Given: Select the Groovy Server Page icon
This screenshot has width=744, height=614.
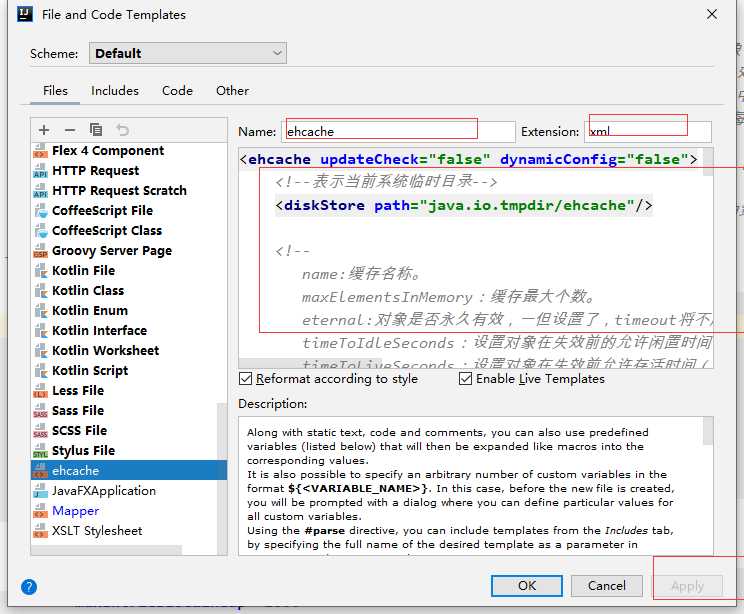Looking at the screenshot, I should tap(41, 251).
